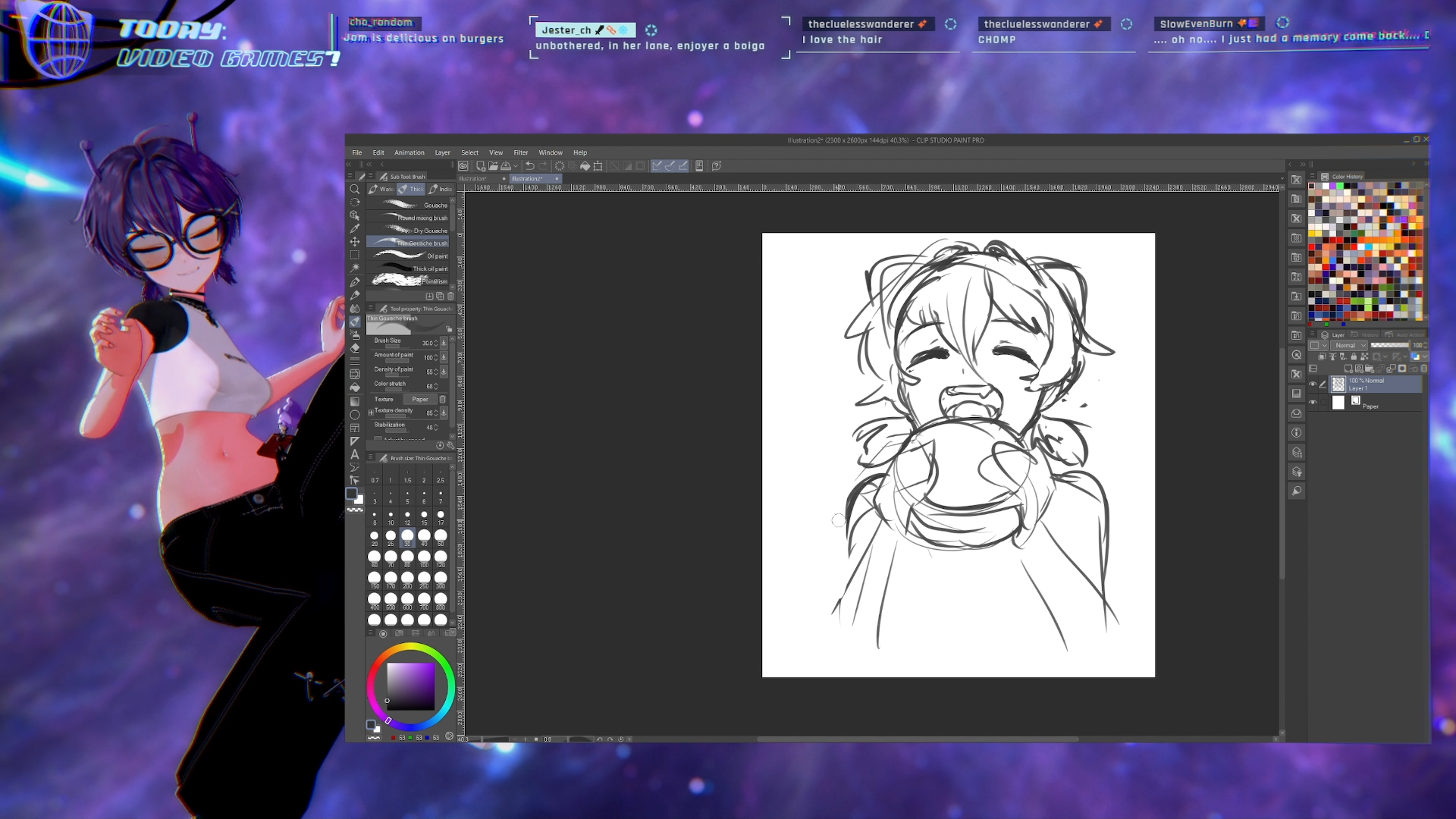Toggle the Lock Layer icon

click(x=1354, y=356)
